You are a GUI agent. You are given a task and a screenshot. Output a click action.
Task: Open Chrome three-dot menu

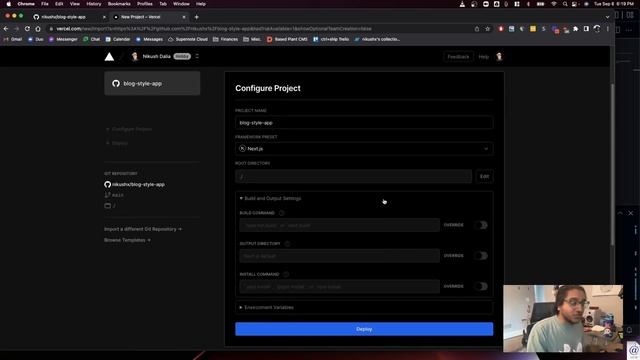coord(608,29)
